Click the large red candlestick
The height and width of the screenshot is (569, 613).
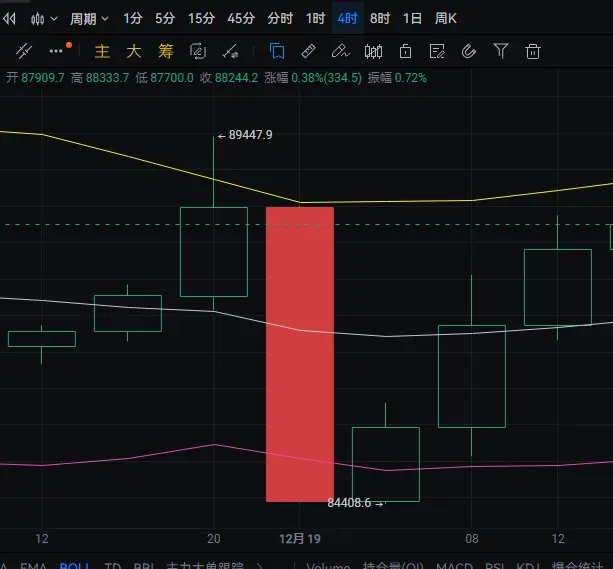(300, 354)
